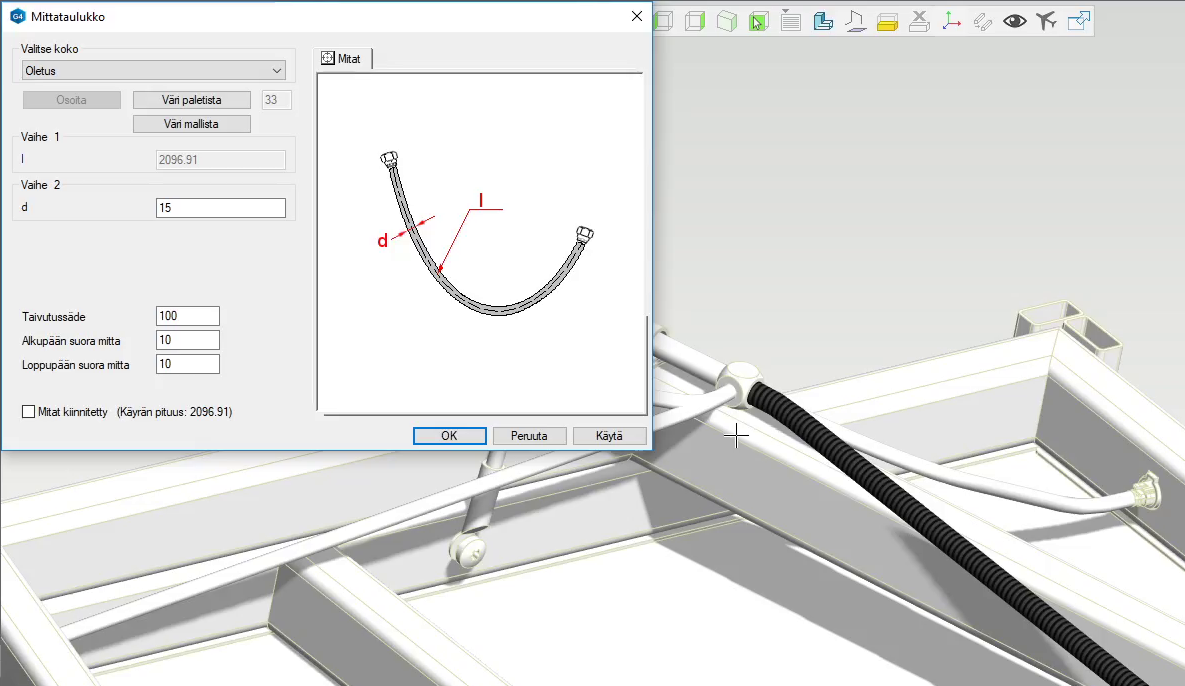Click the sketch plane projection icon
Viewport: 1185px width, 686px height.
click(855, 20)
